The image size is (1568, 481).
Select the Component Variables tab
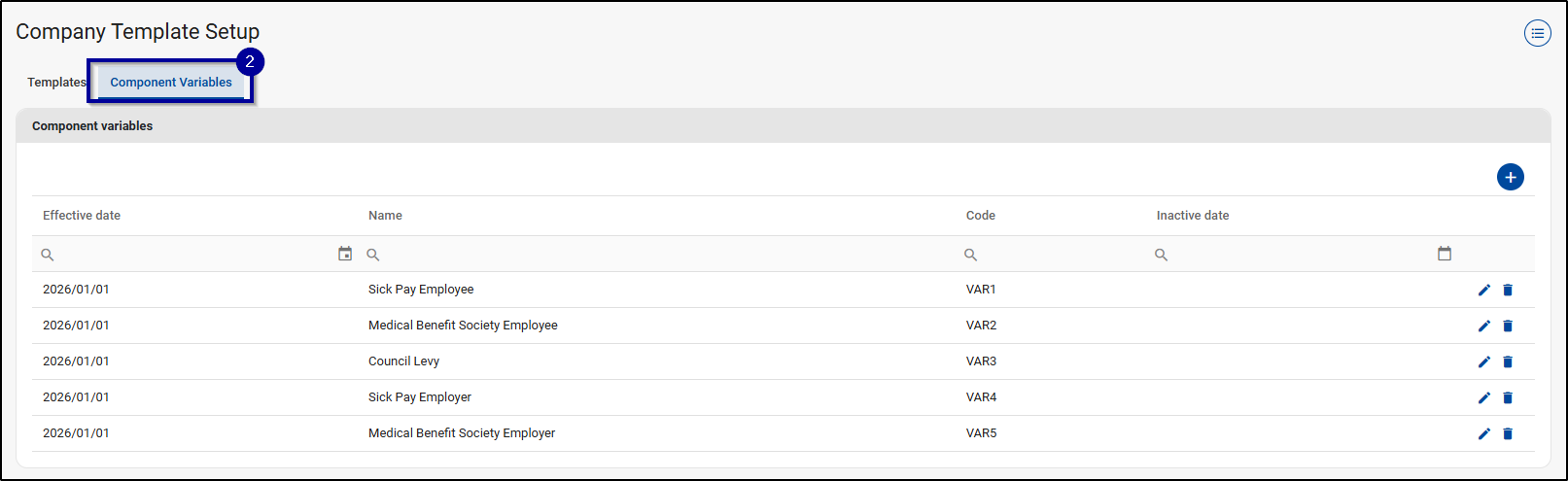point(171,83)
